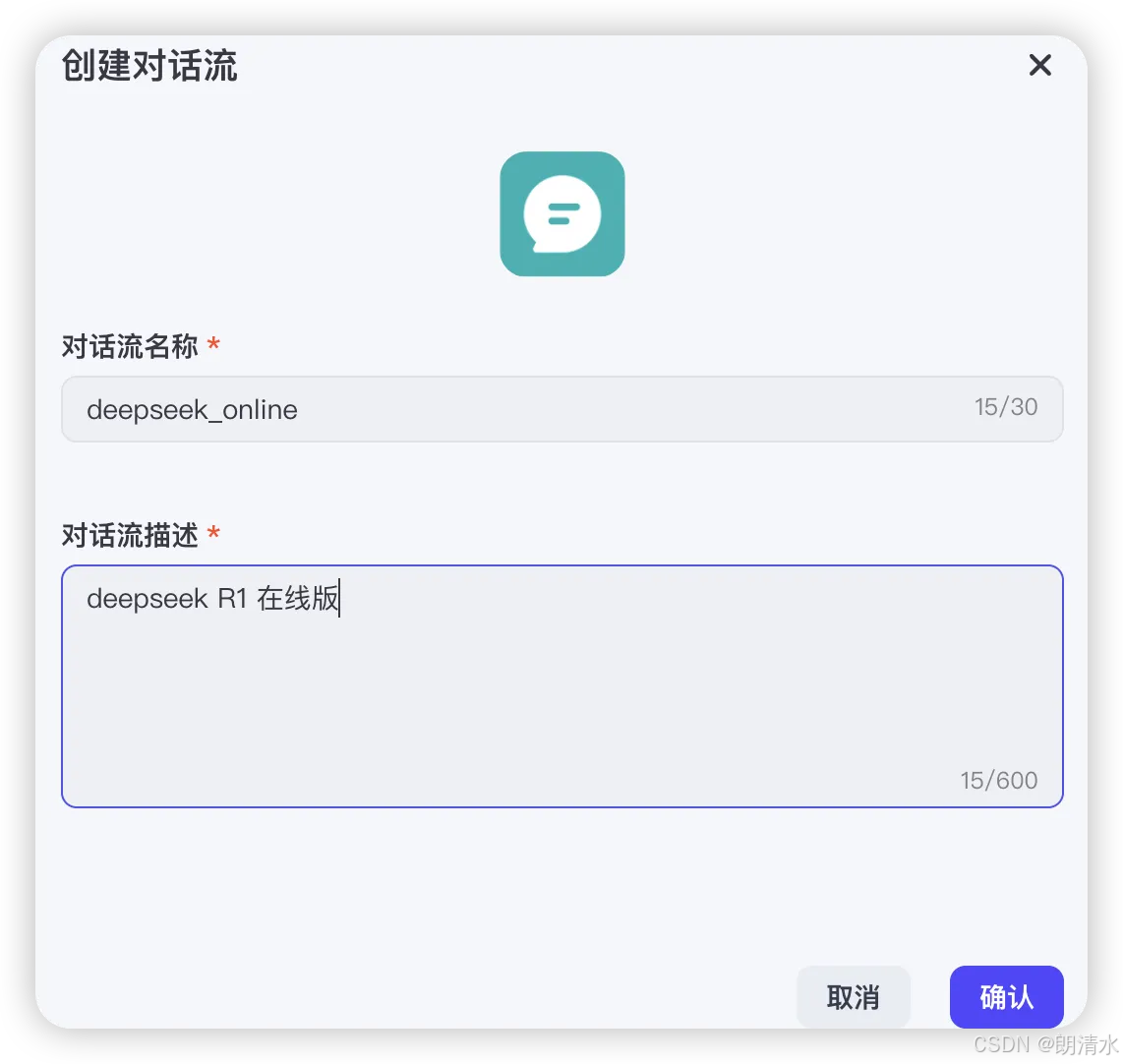This screenshot has height=1064, width=1123.
Task: Click the red asterisk beside 对话流描述
Action: 213,533
